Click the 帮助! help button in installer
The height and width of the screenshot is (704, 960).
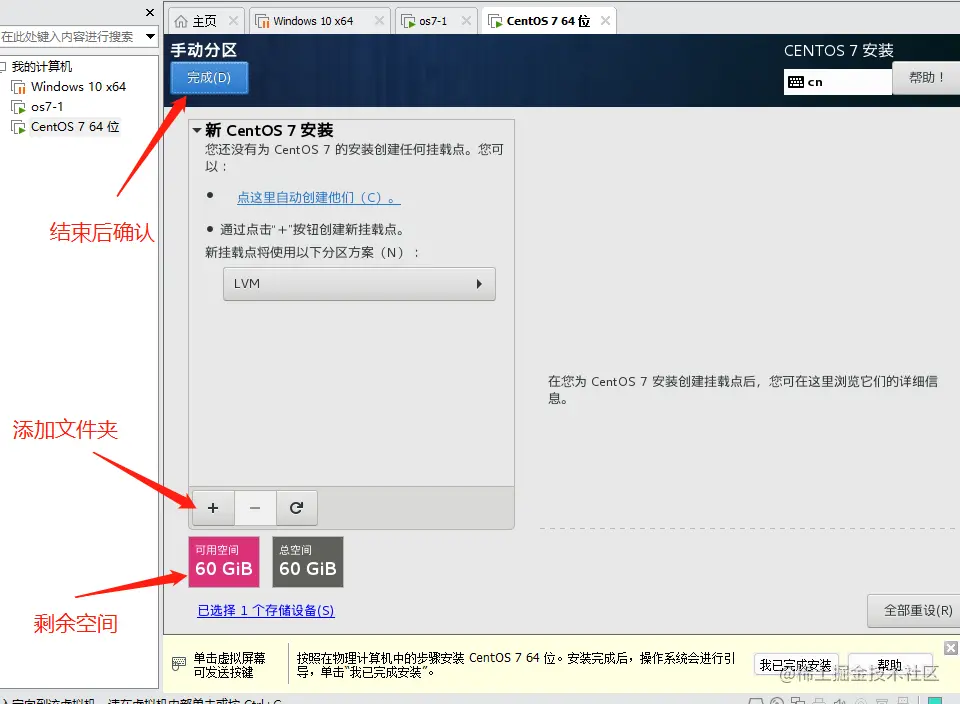pos(926,78)
